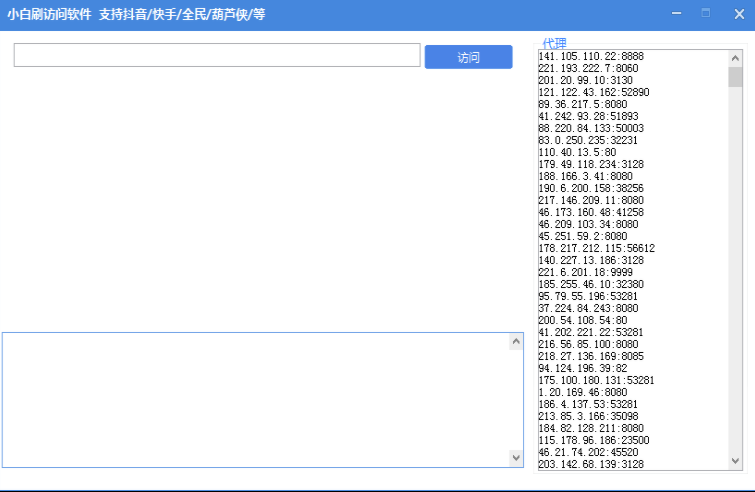The height and width of the screenshot is (492, 755).
Task: Select proxy 221.6.201.18:9999
Action: click(586, 272)
